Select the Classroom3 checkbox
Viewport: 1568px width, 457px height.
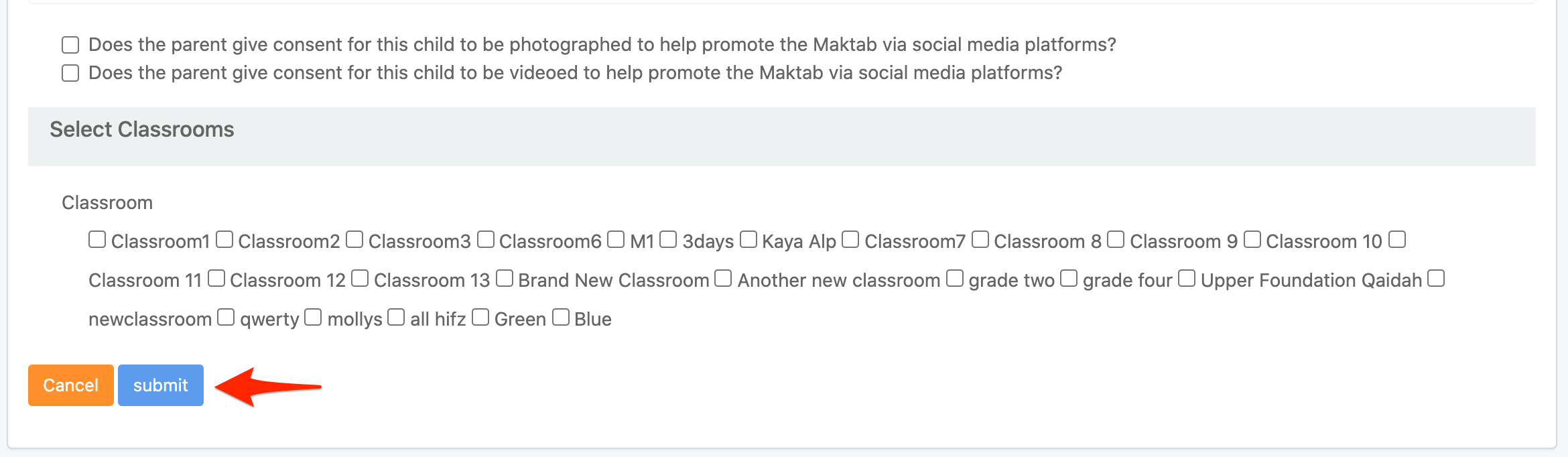point(354,240)
